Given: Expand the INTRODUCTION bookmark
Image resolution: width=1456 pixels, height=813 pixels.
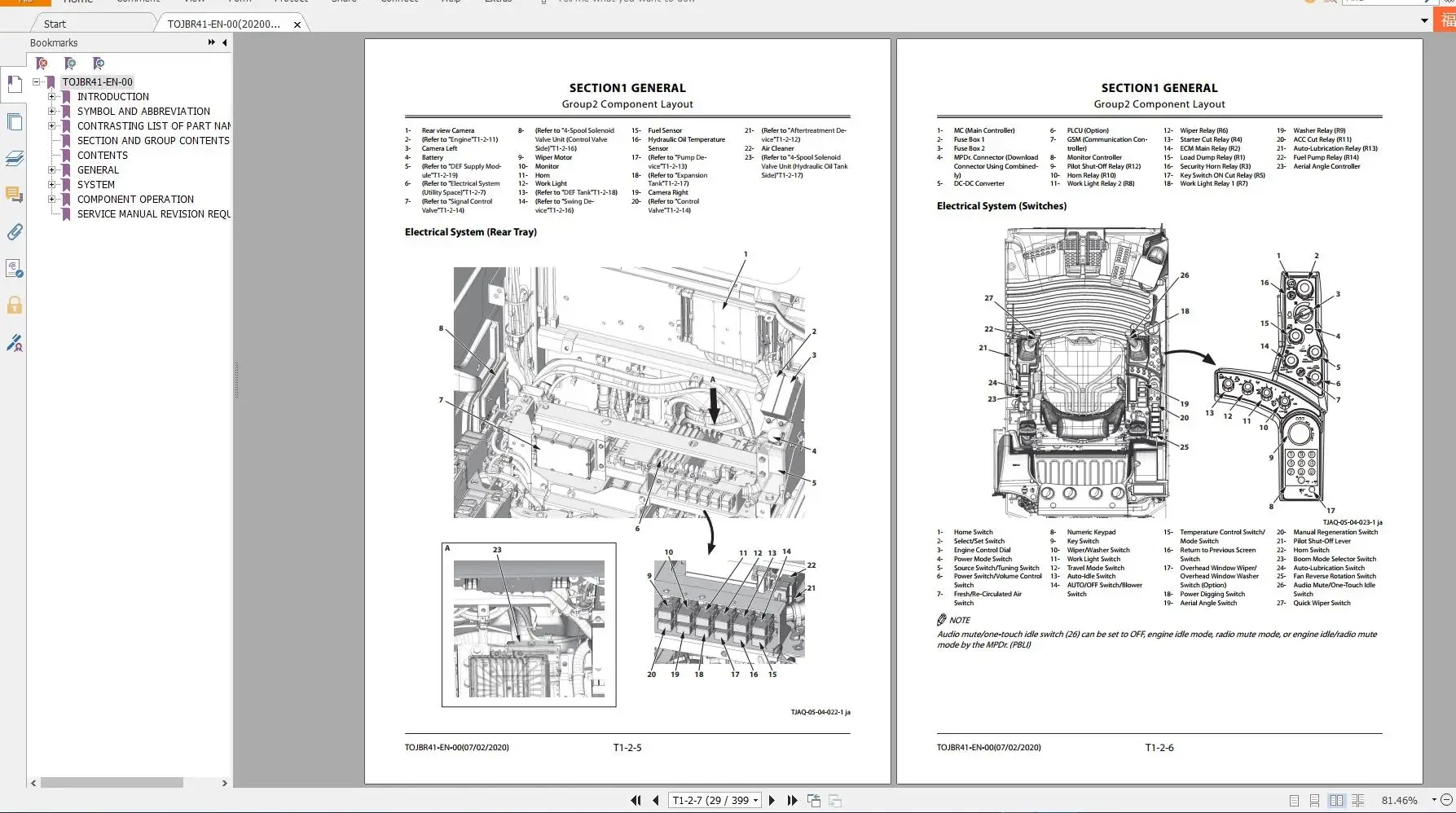Looking at the screenshot, I should click(52, 97).
